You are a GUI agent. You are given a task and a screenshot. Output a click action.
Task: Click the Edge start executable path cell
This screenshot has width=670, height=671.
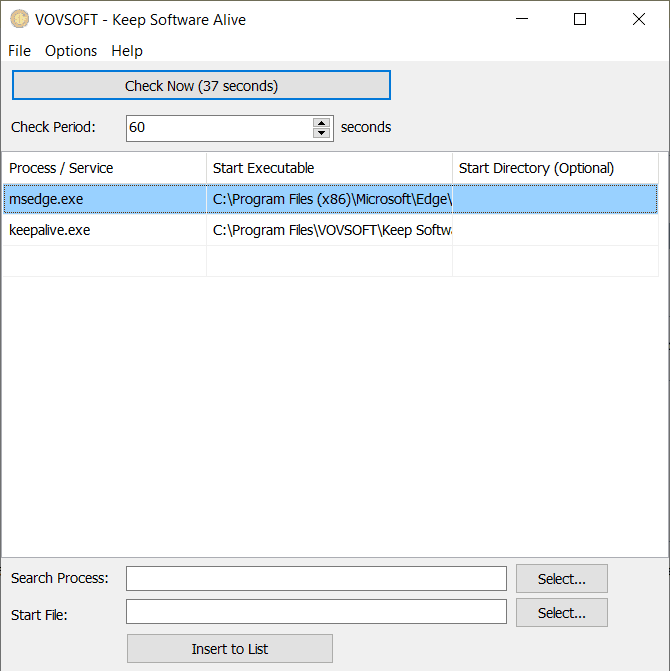coord(329,199)
